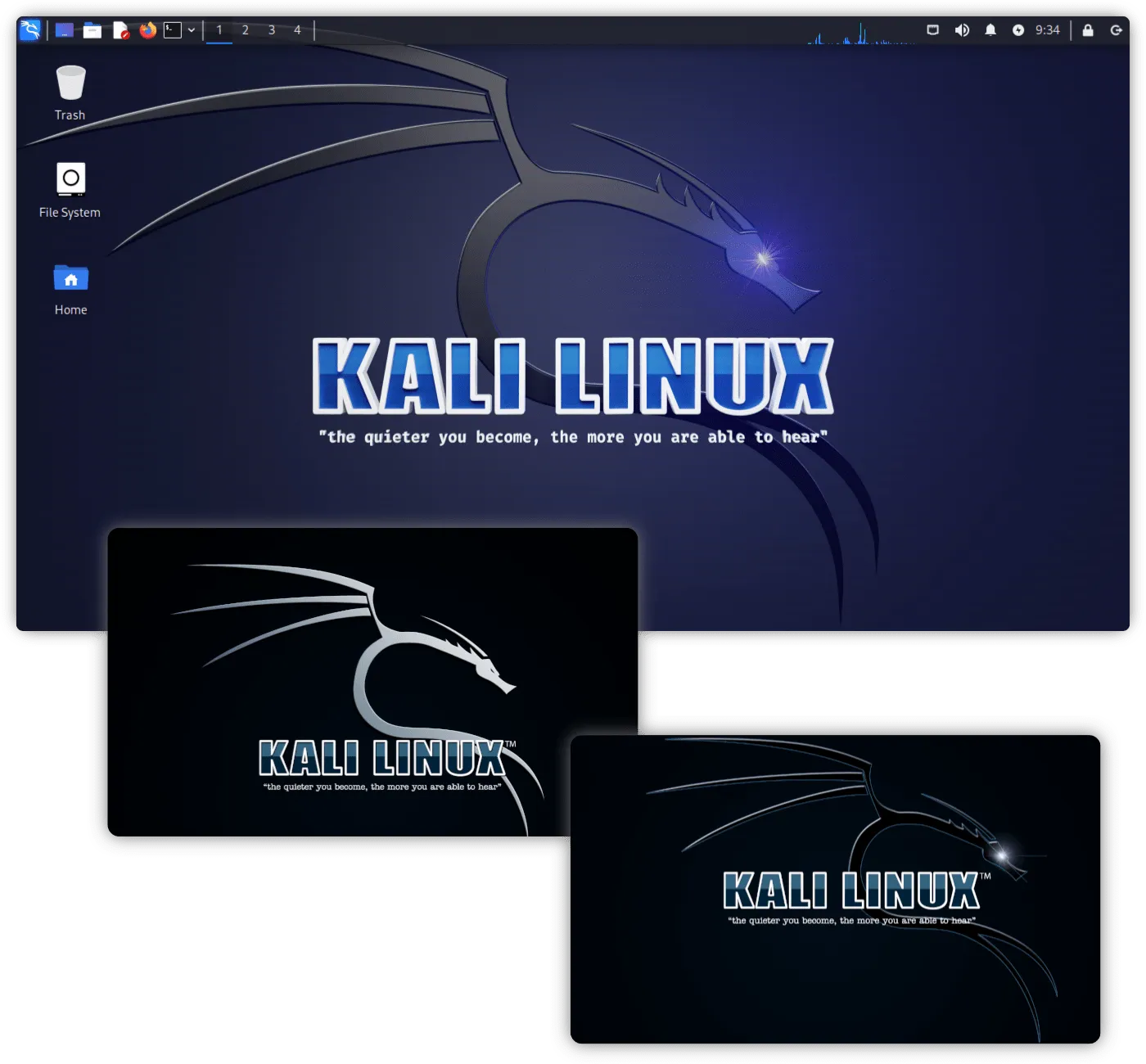
Task: Open the terminal emulator icon
Action: (173, 30)
